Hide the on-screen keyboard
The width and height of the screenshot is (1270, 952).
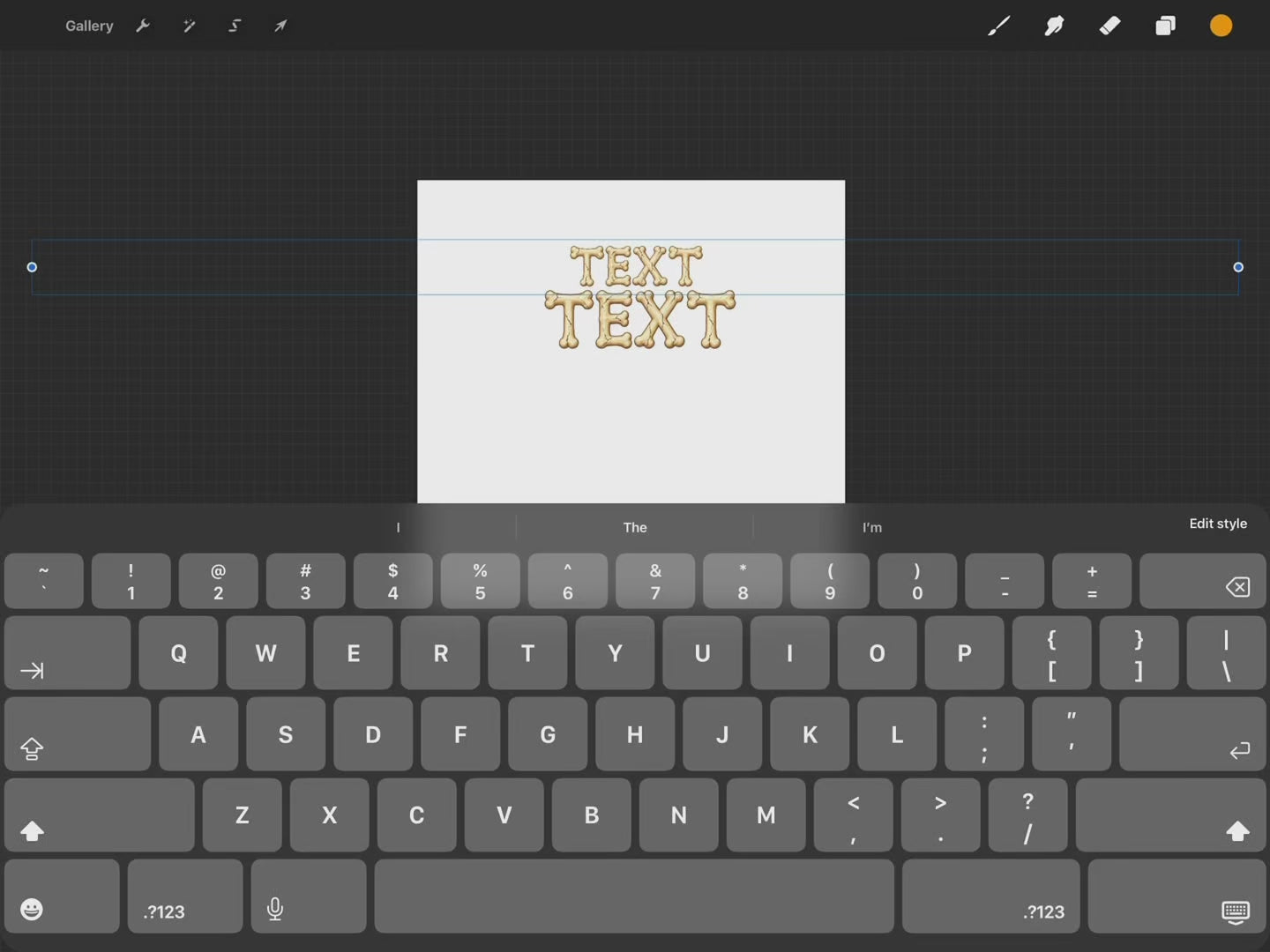1177,896
